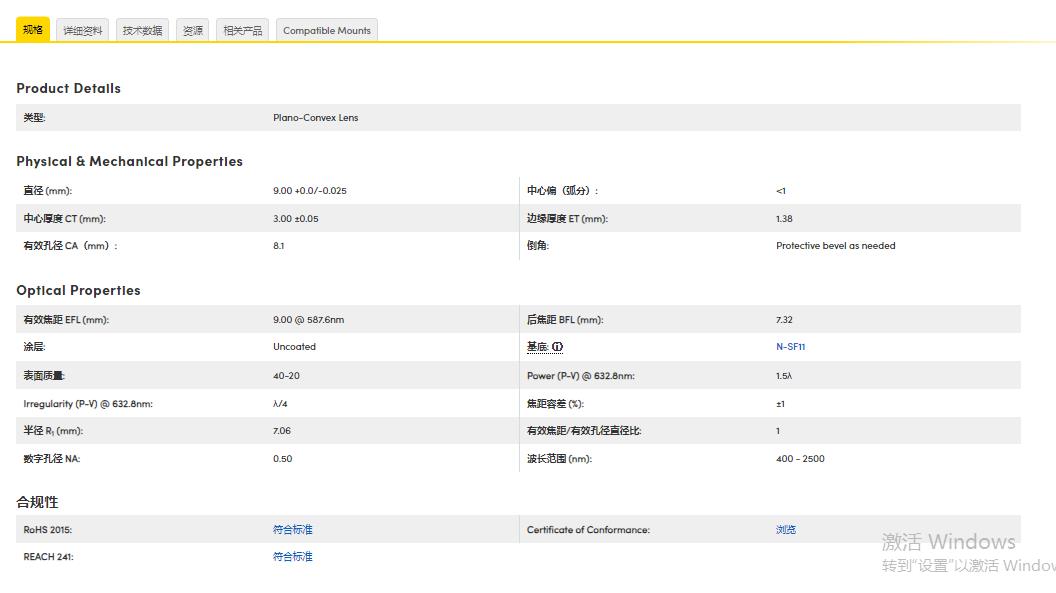
Task: Open 符合标准 for REACH 241
Action: tap(292, 556)
